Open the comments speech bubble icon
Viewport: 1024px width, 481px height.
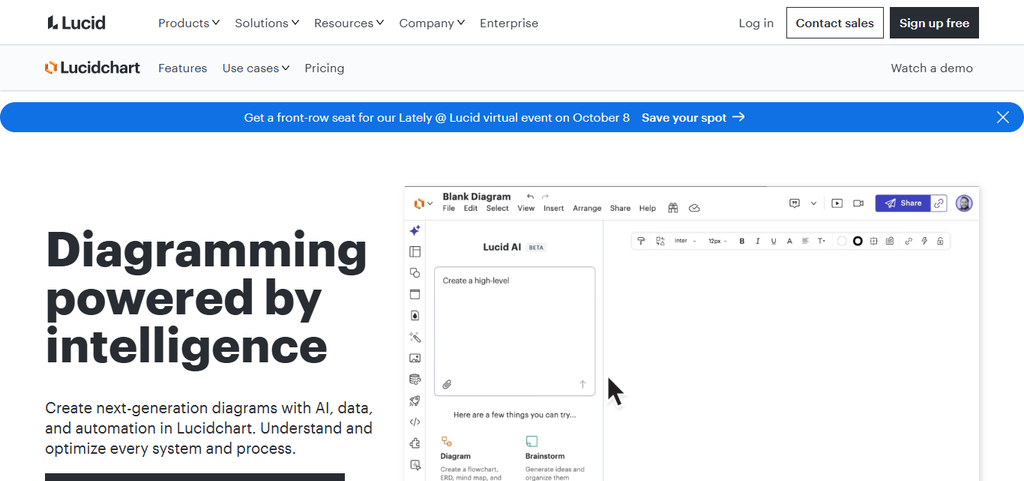pyautogui.click(x=795, y=204)
